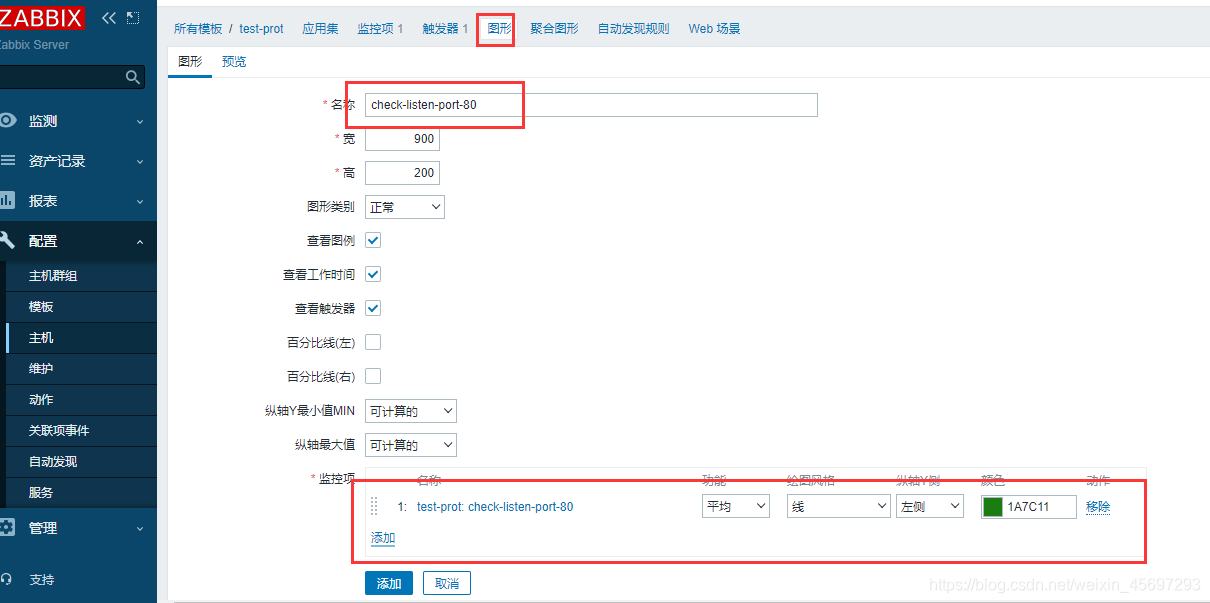Open the 图形 top navigation tab
1210x603 pixels.
click(499, 29)
